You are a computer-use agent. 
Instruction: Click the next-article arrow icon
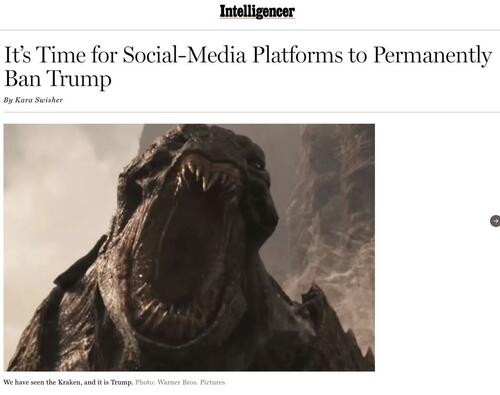pos(495,221)
